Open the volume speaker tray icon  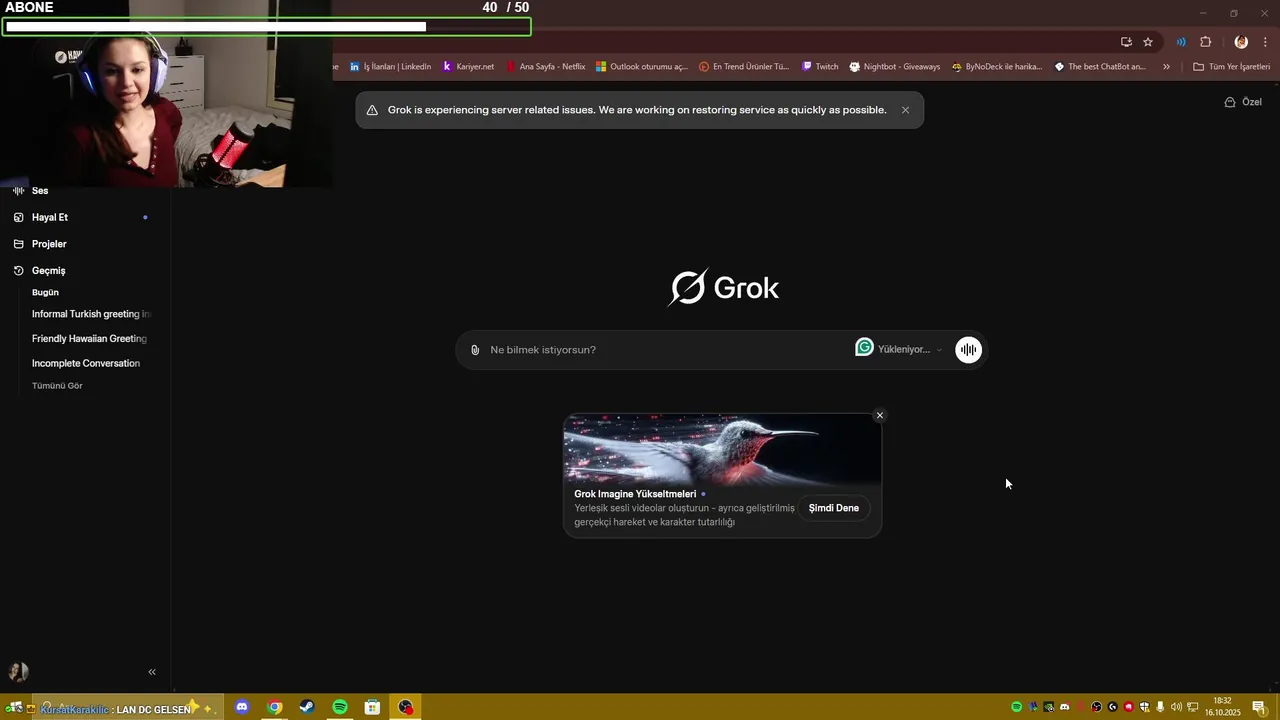1176,707
